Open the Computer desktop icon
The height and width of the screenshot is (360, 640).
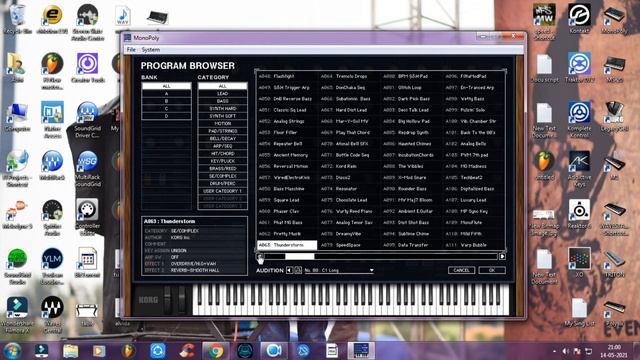coord(17,118)
